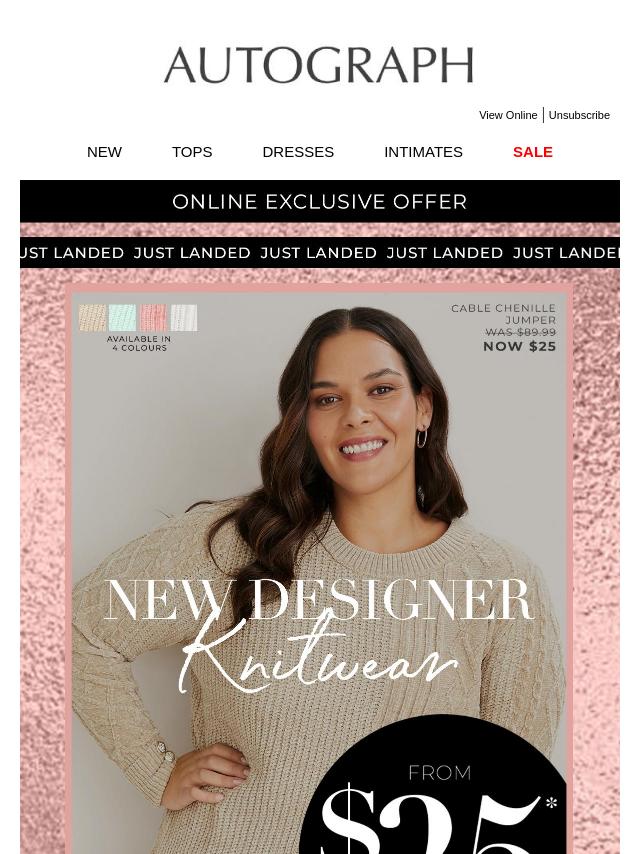
Task: Click the Online Exclusive Offer banner
Action: [320, 202]
